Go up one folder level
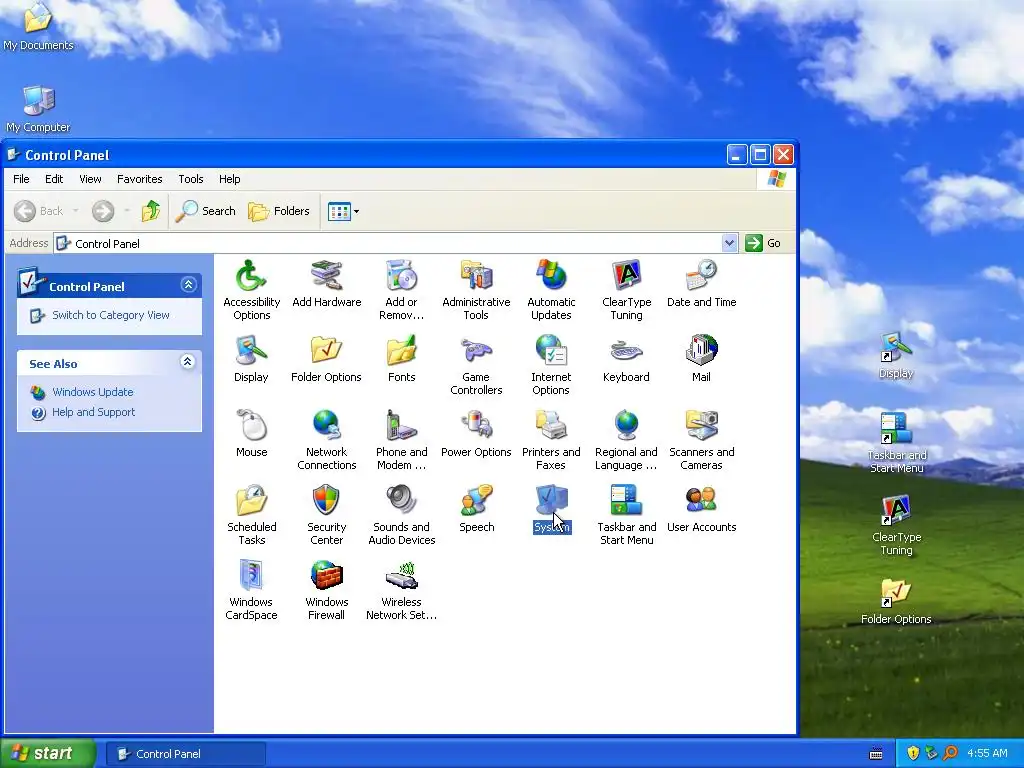Viewport: 1024px width, 768px height. 151,211
